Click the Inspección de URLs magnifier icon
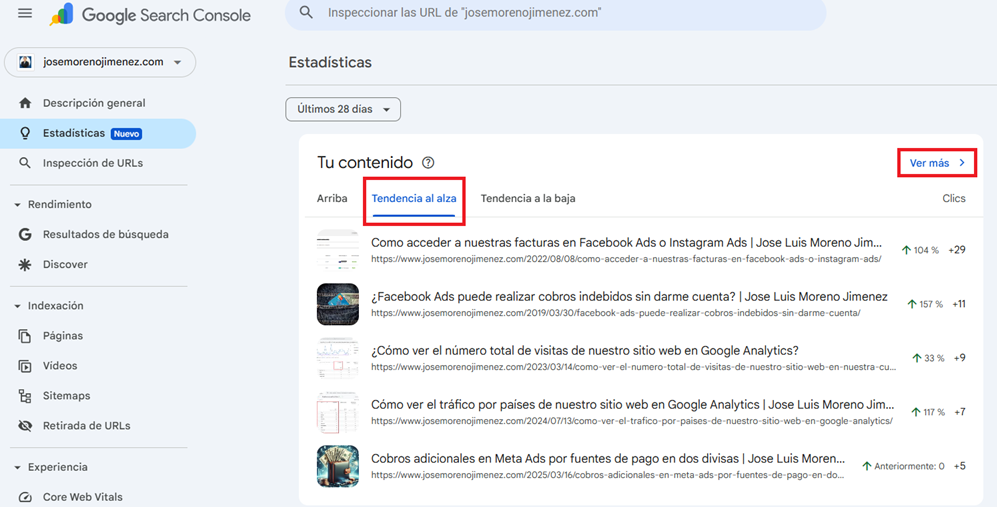 tap(25, 163)
